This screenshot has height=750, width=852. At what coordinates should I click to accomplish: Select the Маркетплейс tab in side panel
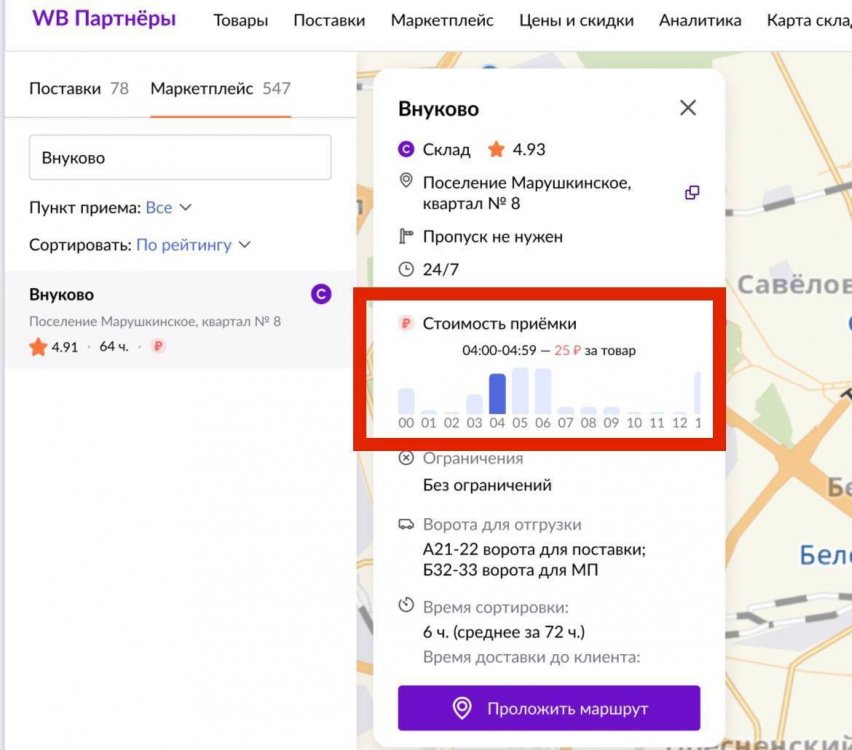click(x=220, y=88)
